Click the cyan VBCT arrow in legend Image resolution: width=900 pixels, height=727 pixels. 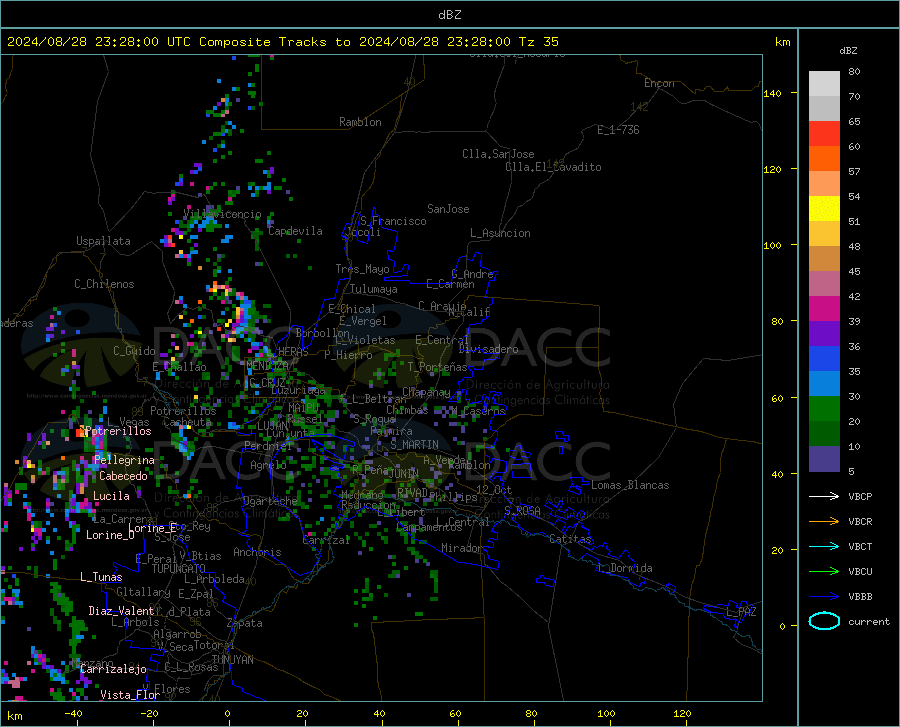(x=824, y=546)
